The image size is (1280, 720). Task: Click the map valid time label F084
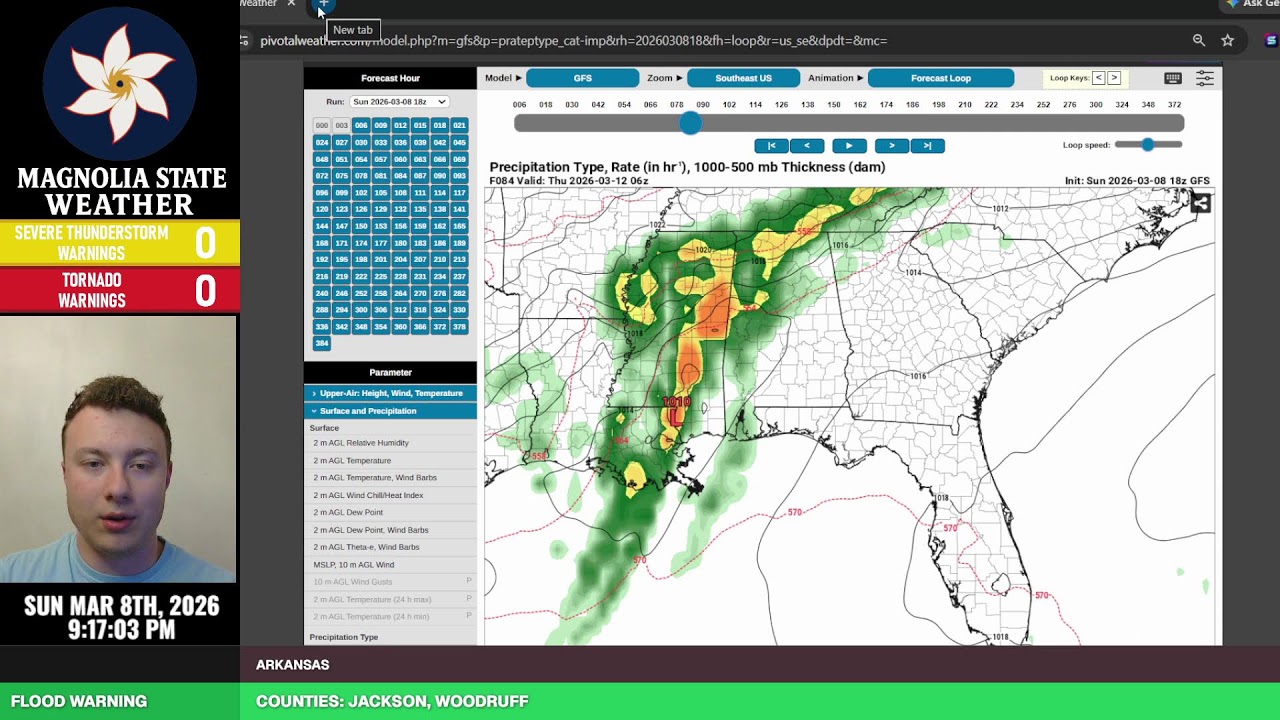tap(569, 181)
